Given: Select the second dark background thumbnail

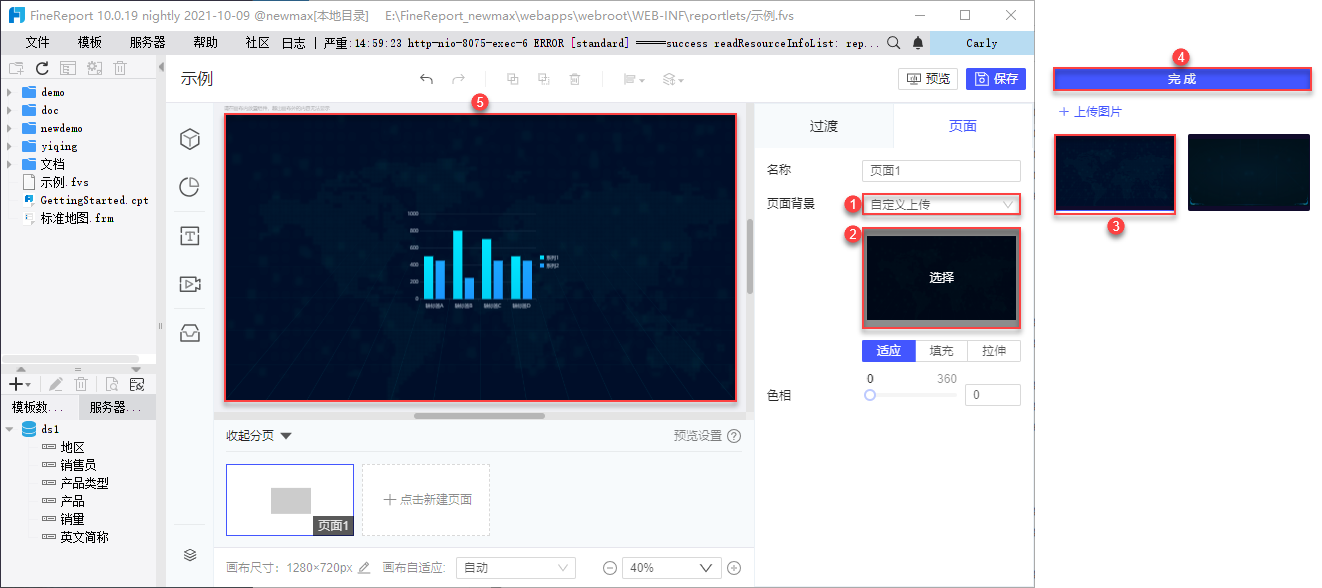Looking at the screenshot, I should point(1249,172).
